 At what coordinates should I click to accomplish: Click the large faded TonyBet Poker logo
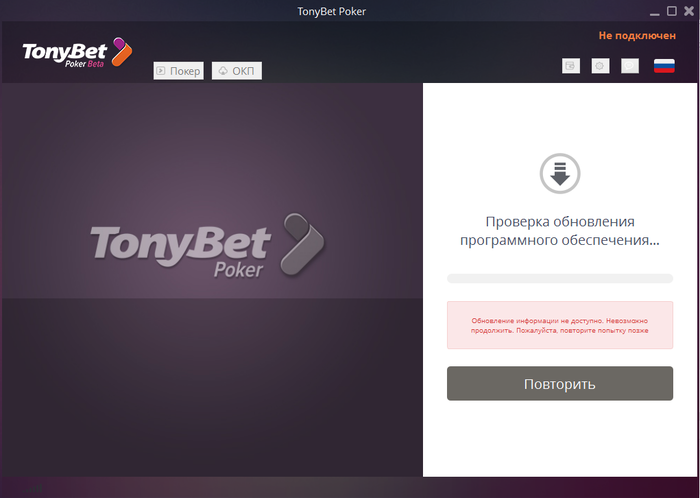coord(208,245)
